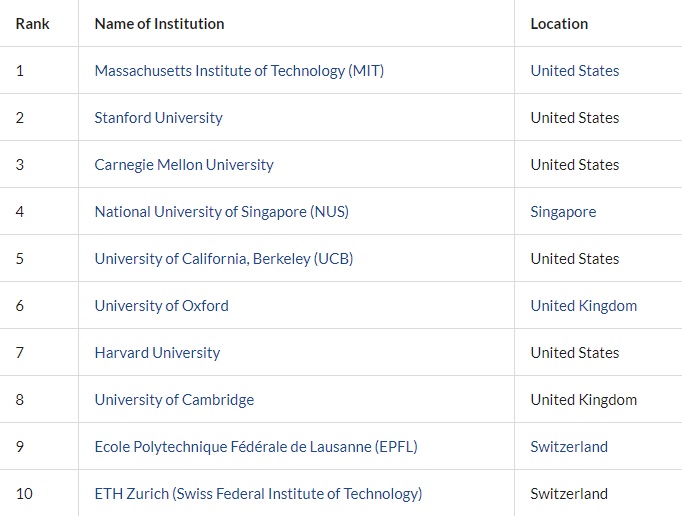The height and width of the screenshot is (516, 682).
Task: Click United Kingdom link in the Oxford row
Action: 583,306
